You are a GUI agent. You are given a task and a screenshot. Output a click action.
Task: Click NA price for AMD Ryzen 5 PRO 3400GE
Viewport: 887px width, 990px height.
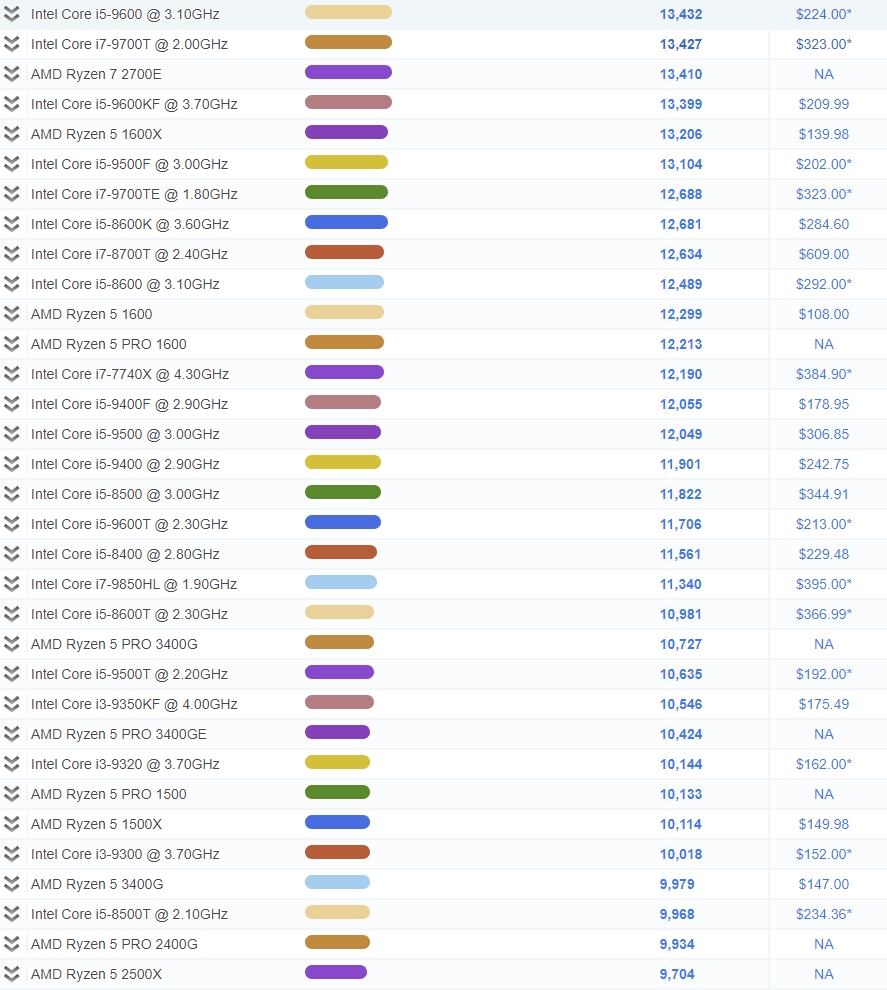tap(823, 734)
